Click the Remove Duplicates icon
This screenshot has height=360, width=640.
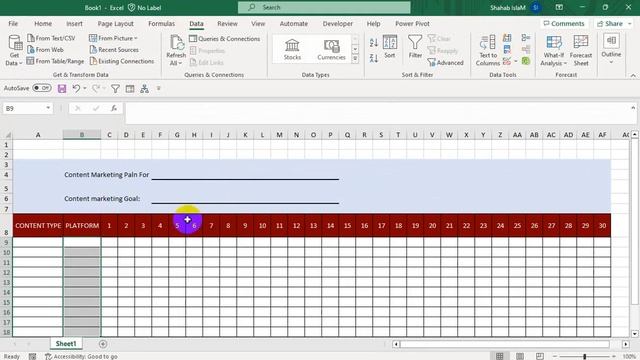pos(507,49)
